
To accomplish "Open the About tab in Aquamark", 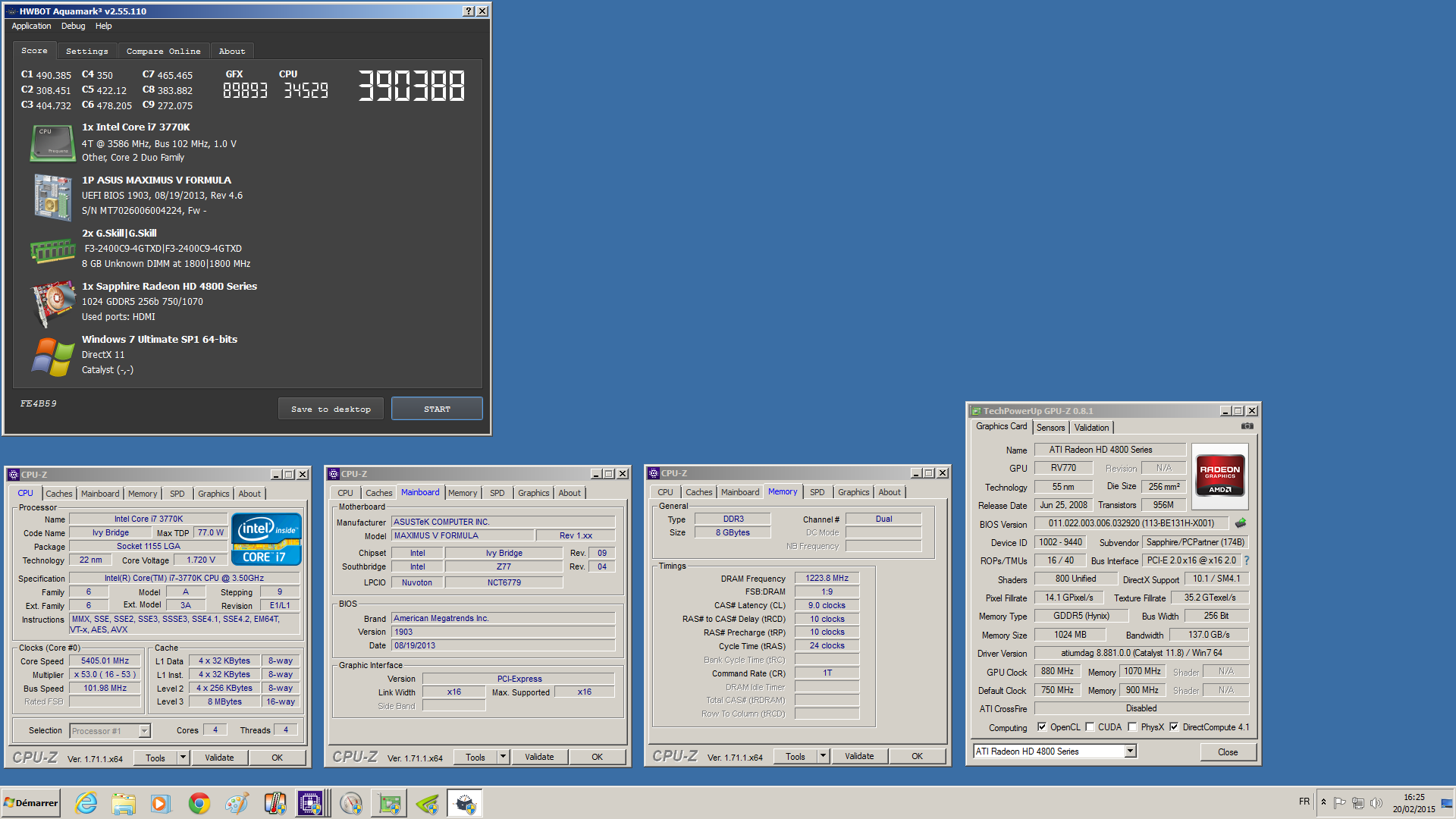I will 232,51.
